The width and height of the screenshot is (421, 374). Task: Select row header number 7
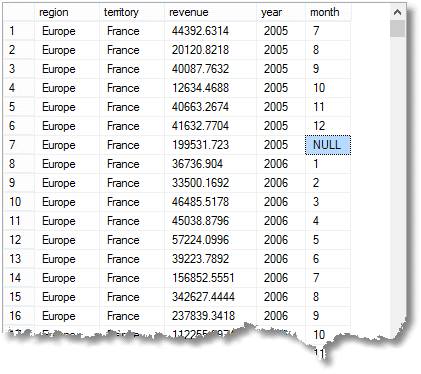pos(19,145)
